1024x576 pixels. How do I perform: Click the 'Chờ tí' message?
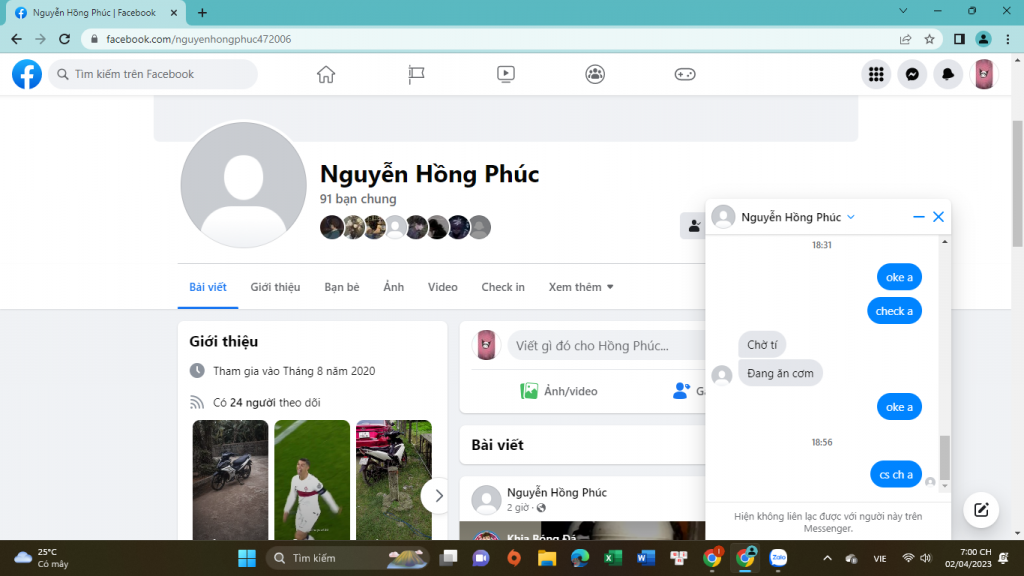[x=762, y=345]
